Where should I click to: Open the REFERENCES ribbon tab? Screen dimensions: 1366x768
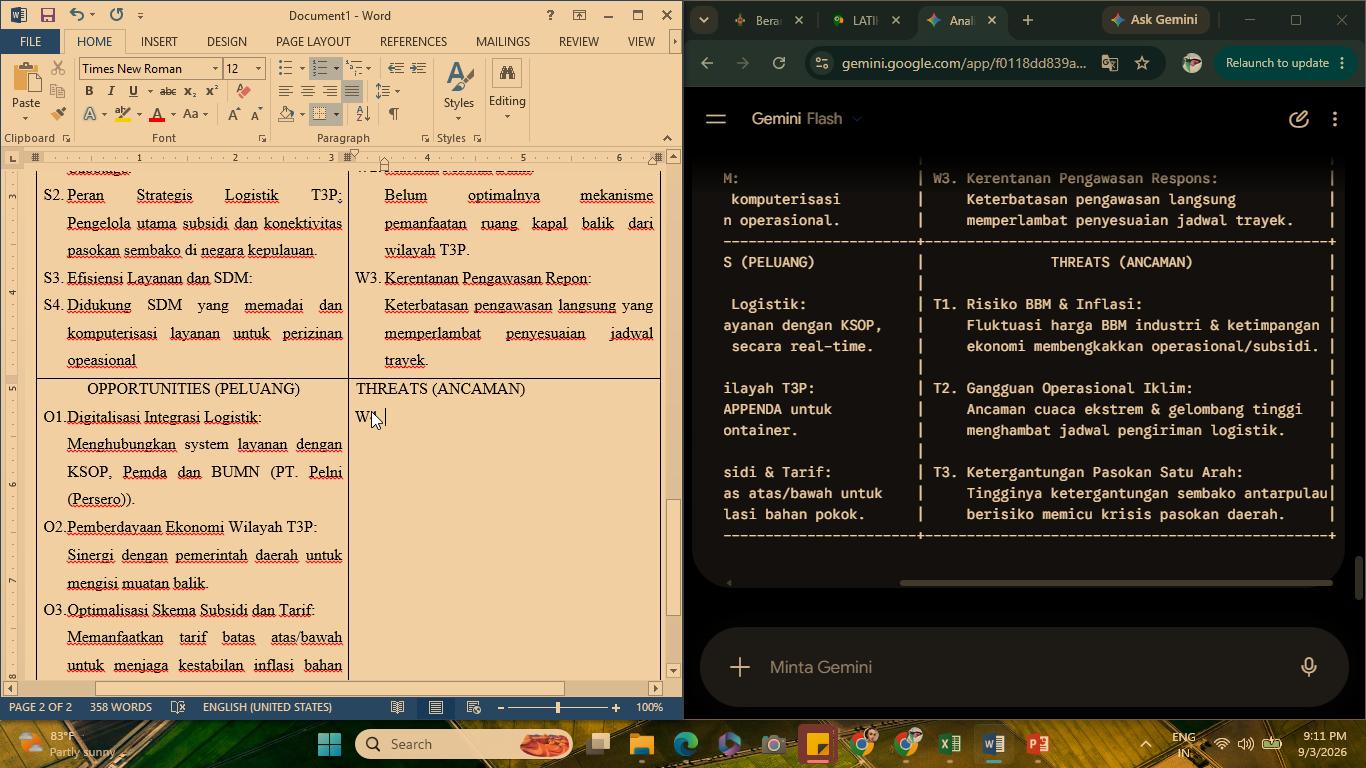click(x=413, y=41)
